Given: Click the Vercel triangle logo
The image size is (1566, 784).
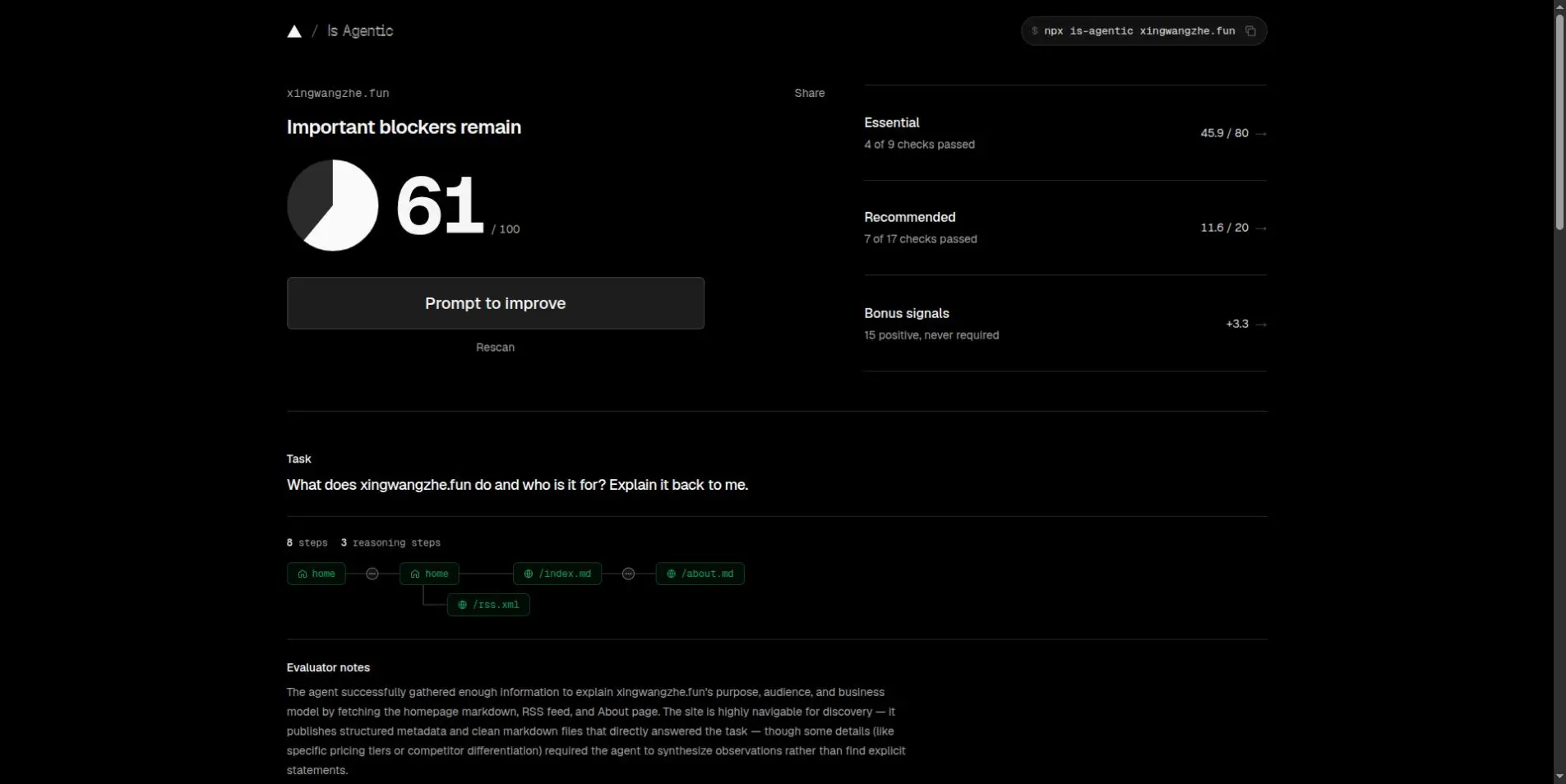Looking at the screenshot, I should (293, 31).
